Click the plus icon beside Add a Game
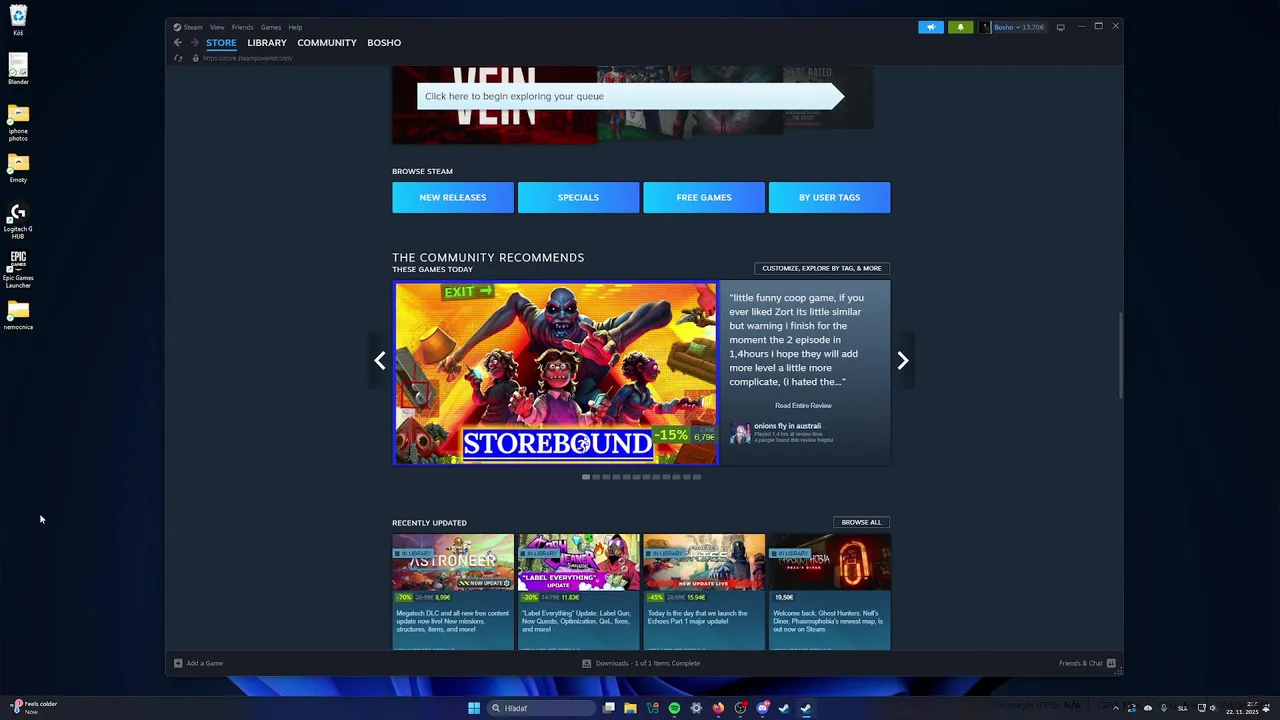This screenshot has width=1280, height=720. (x=178, y=663)
